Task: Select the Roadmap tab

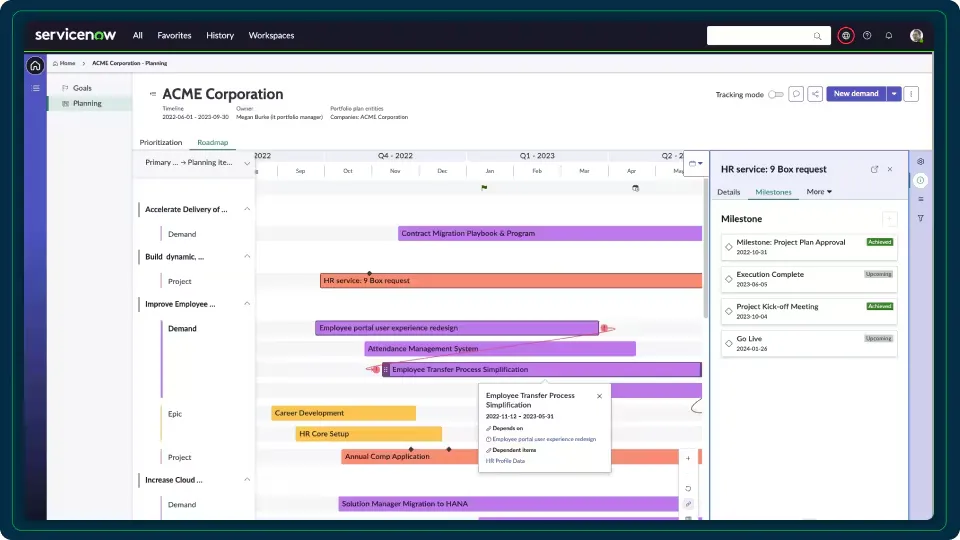Action: [x=212, y=142]
